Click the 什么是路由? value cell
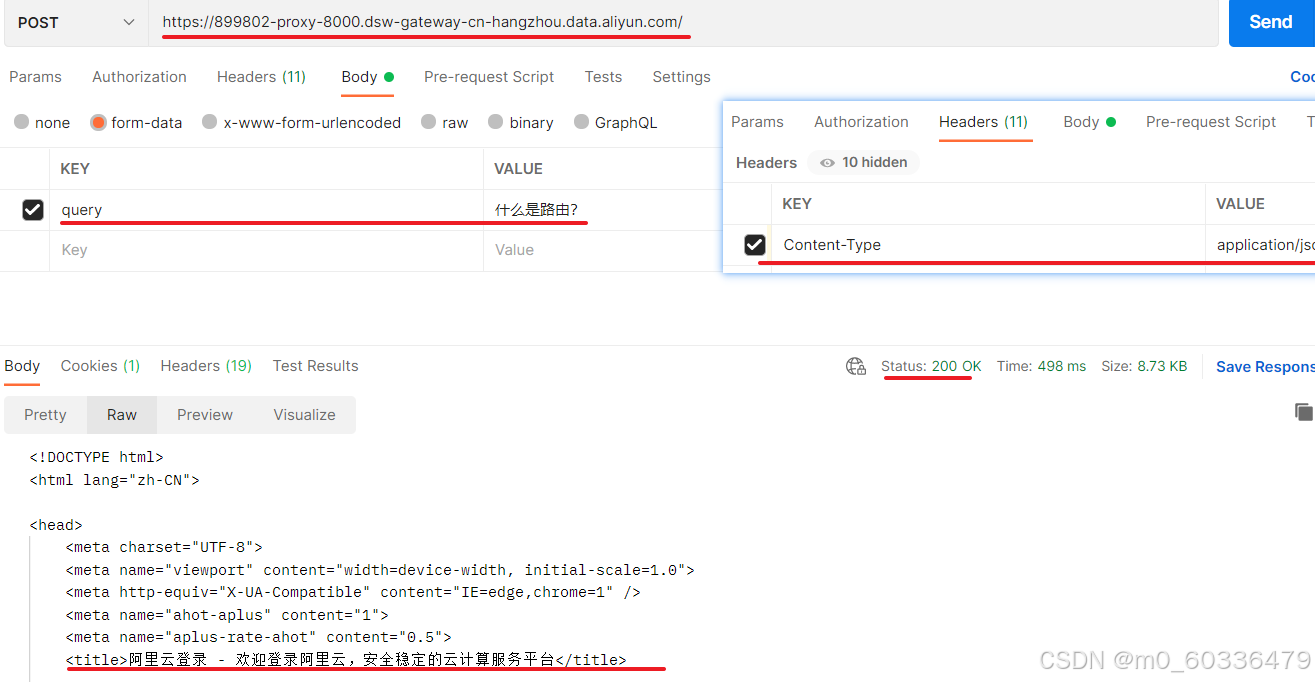The height and width of the screenshot is (682, 1315). tap(603, 210)
